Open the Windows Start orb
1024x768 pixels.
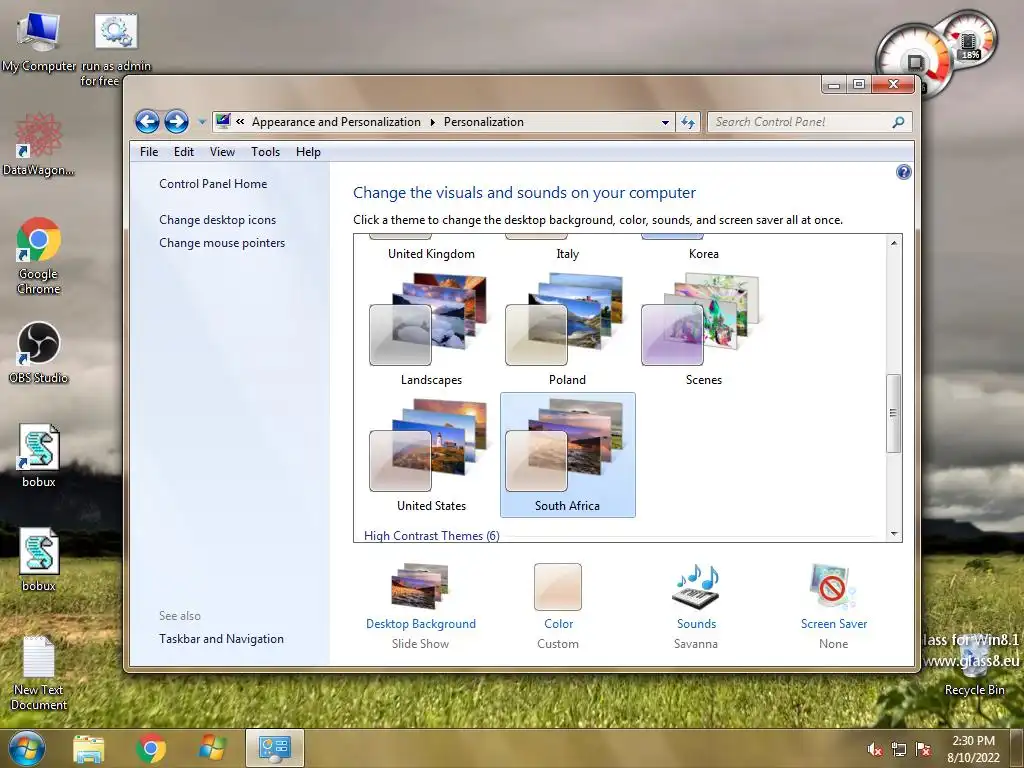click(x=27, y=748)
